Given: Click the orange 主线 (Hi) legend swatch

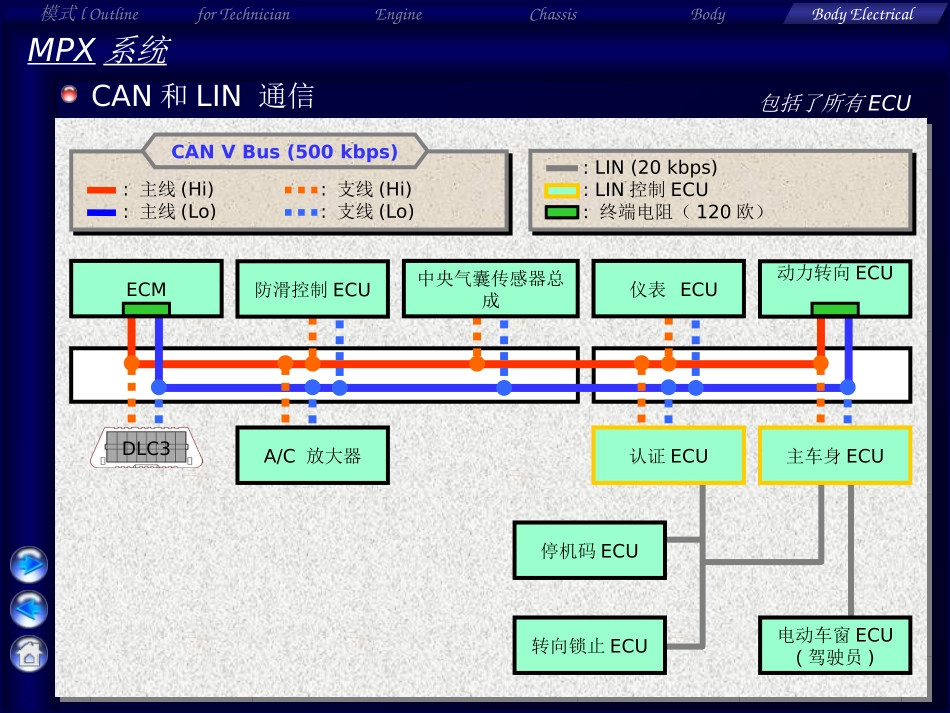Looking at the screenshot, I should [102, 189].
